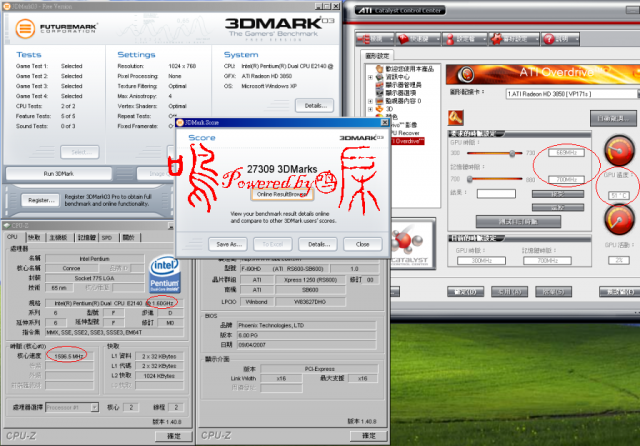Select the Graphics Settings tab in Catalyst
The width and height of the screenshot is (640, 446).
point(377,56)
